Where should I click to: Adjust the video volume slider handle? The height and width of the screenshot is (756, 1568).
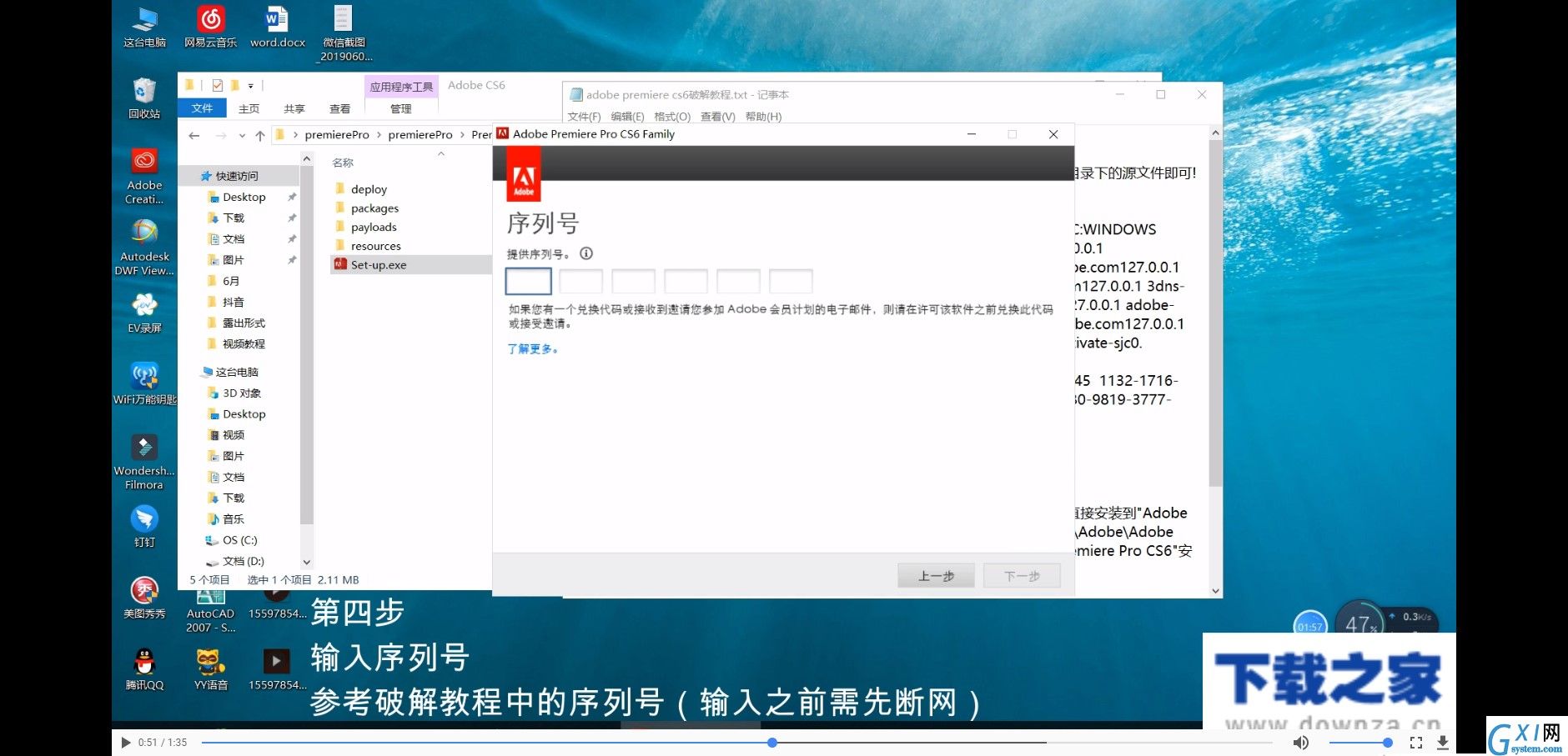(1387, 742)
